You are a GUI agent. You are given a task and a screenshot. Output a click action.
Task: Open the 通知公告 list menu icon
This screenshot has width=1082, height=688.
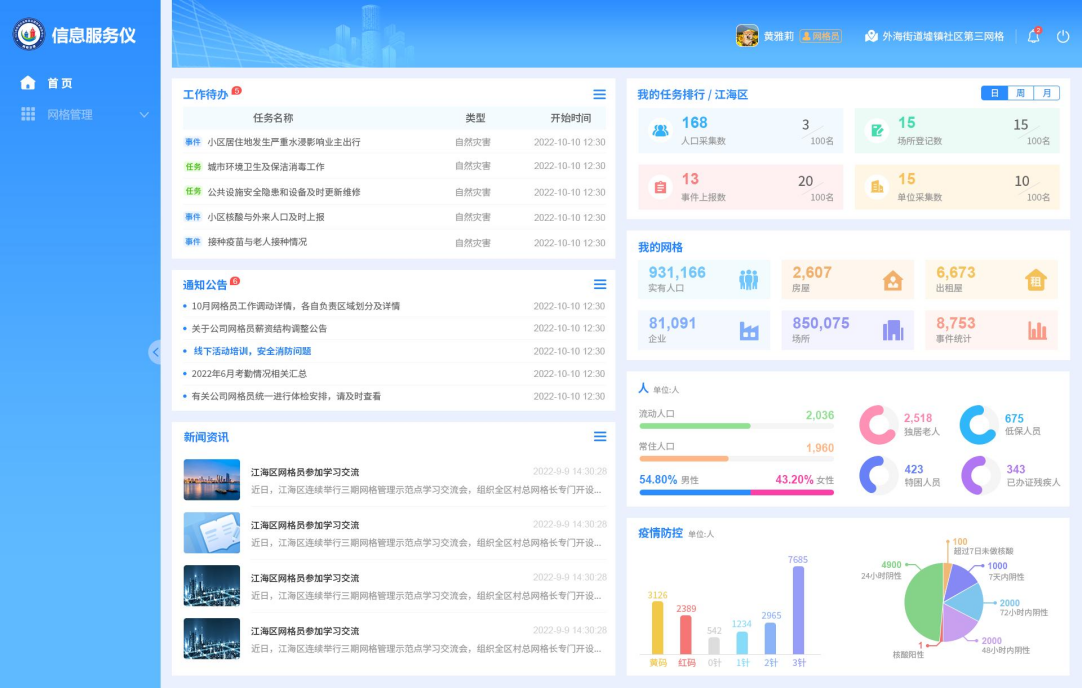tap(599, 285)
